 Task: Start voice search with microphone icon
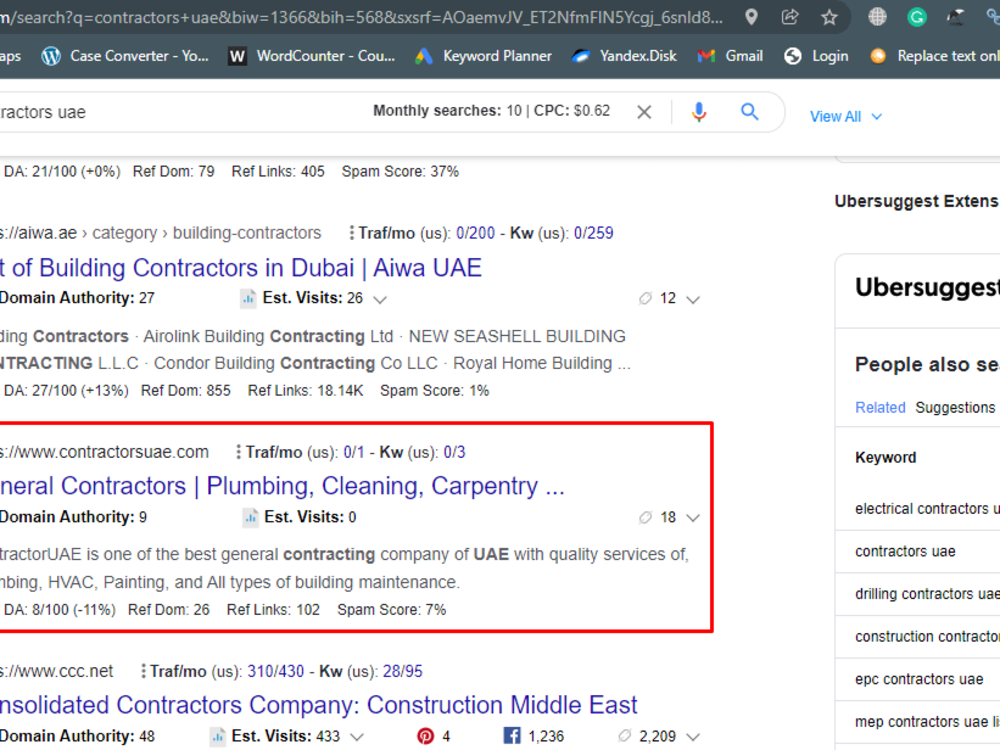[x=699, y=112]
